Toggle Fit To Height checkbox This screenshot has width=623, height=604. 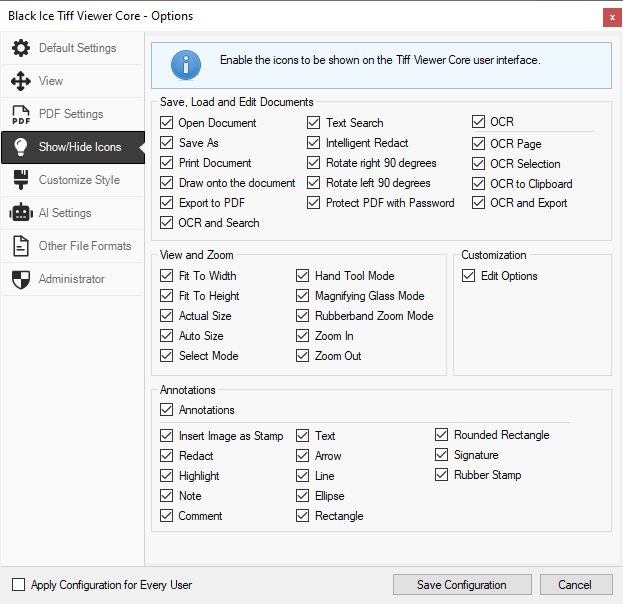click(166, 295)
